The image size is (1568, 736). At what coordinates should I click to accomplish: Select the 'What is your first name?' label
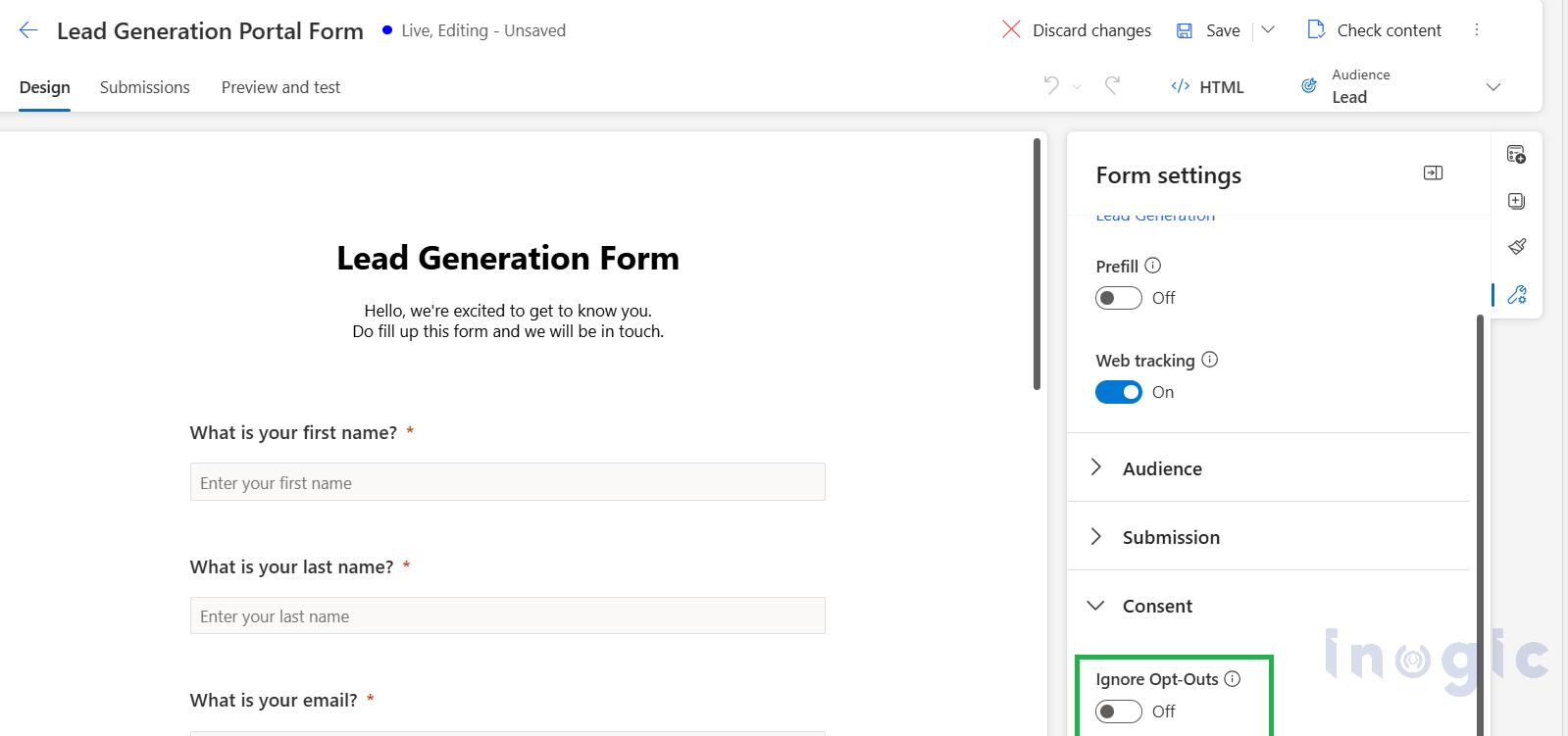point(293,432)
